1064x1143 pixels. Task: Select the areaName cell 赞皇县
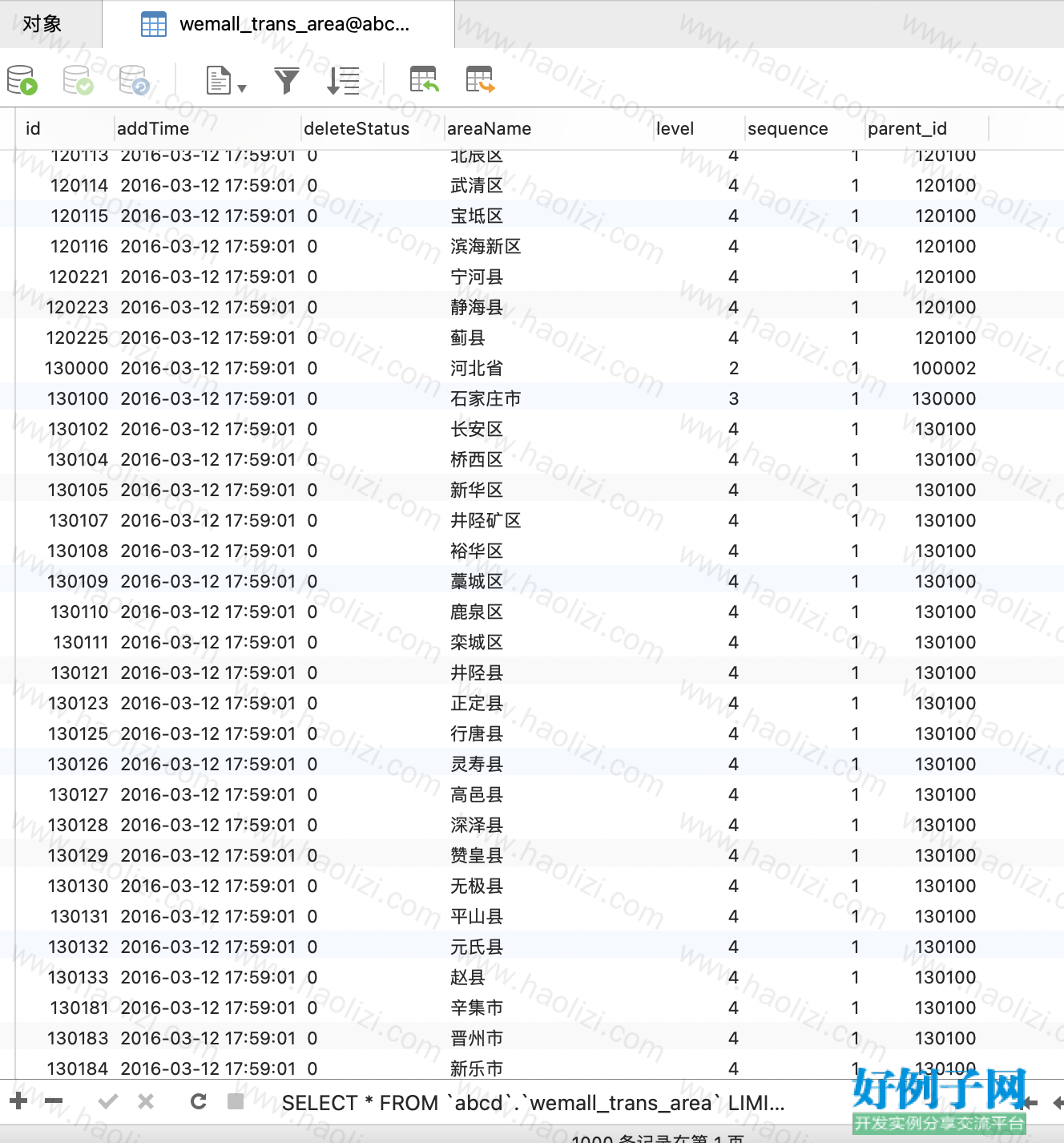(476, 855)
